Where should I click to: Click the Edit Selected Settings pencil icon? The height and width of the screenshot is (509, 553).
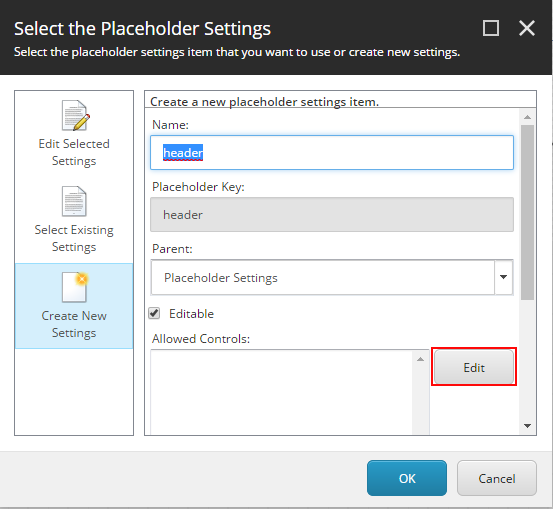coord(75,115)
